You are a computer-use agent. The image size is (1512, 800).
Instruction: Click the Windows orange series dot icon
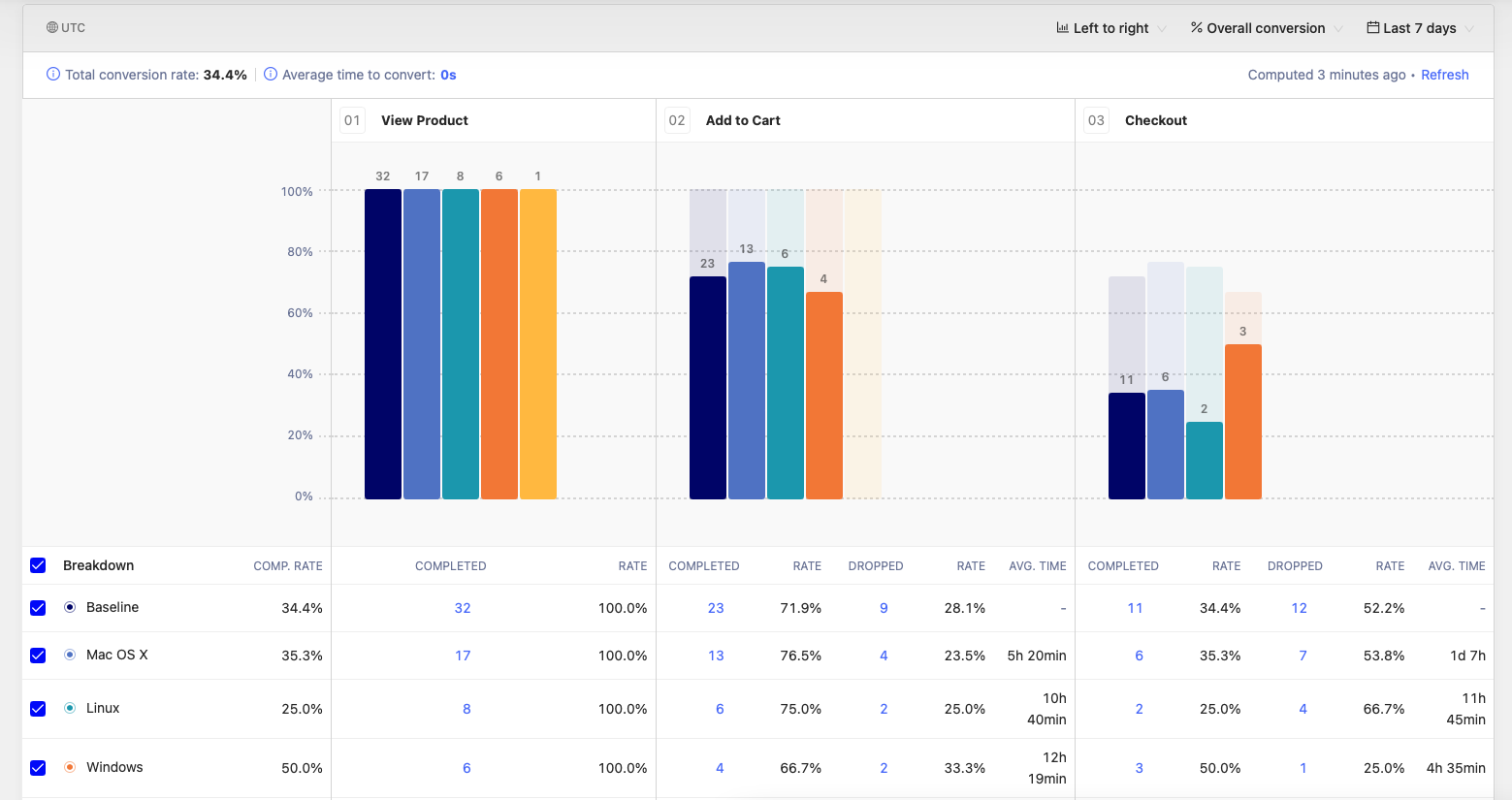[70, 767]
